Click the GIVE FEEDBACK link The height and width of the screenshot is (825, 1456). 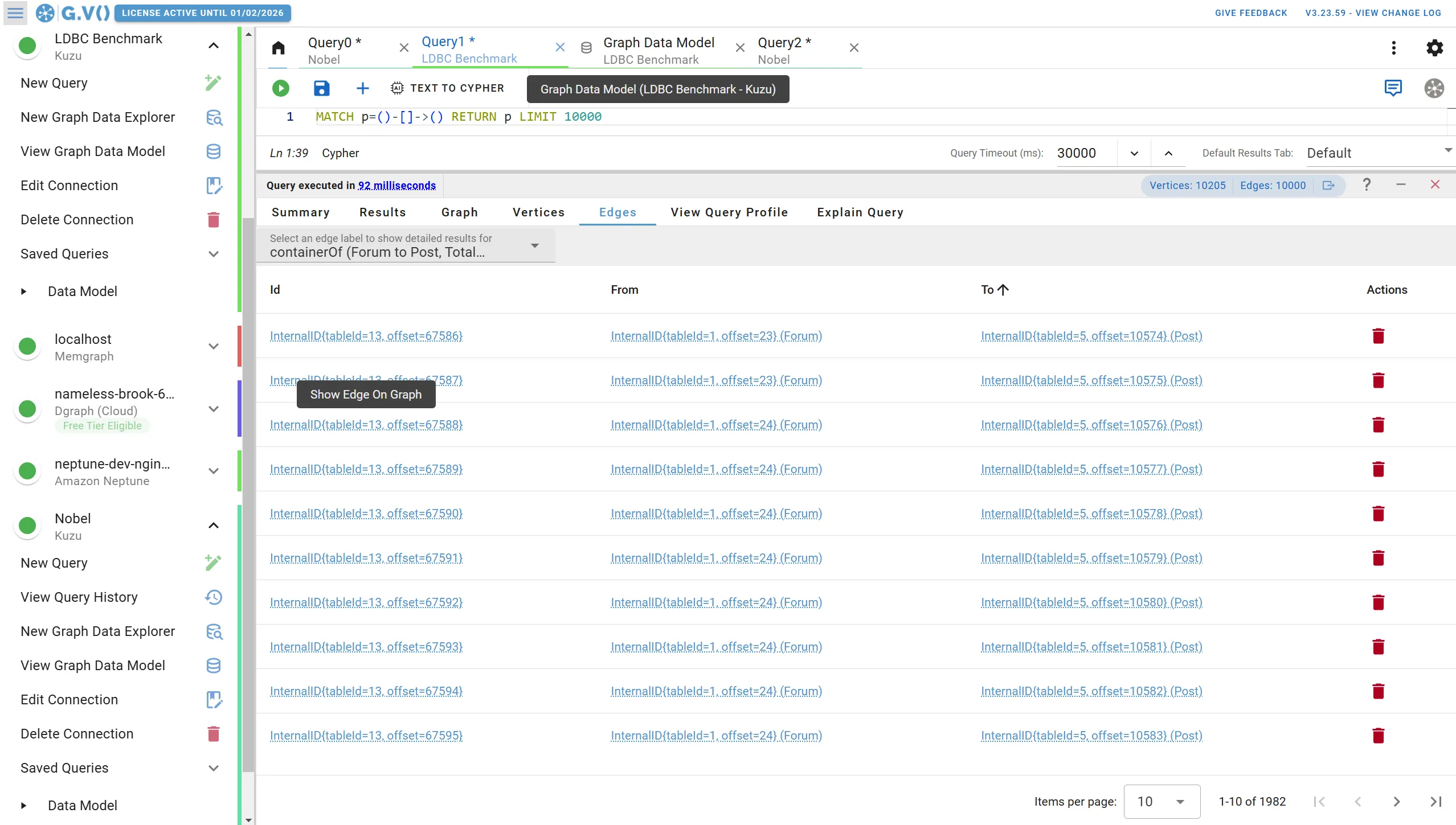(x=1251, y=13)
